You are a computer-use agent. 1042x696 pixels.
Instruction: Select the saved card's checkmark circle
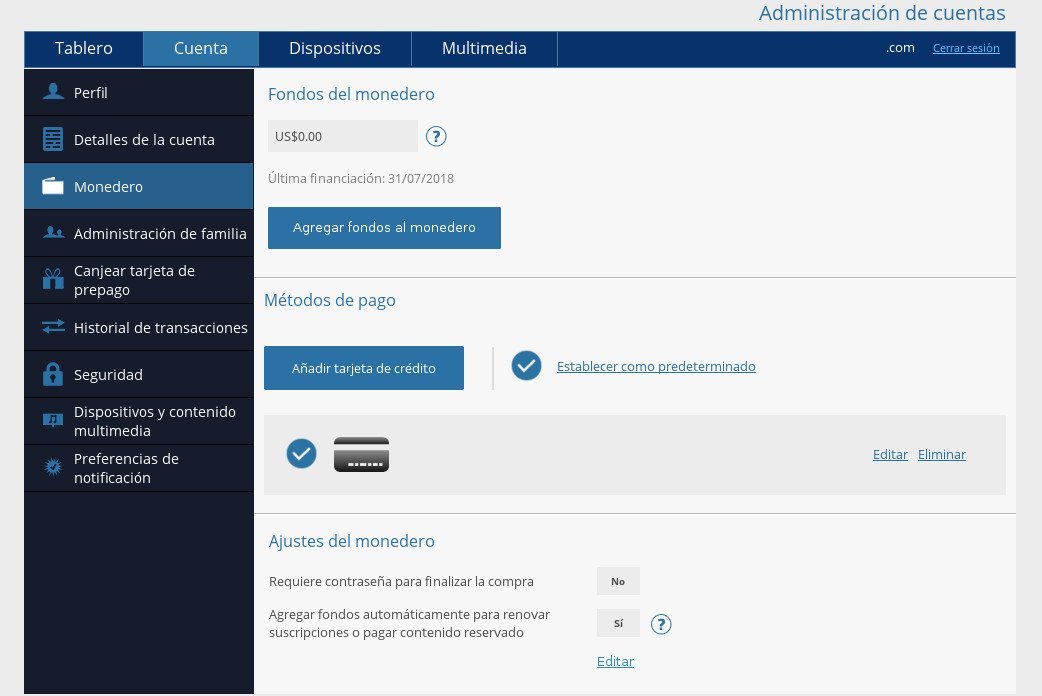tap(301, 453)
